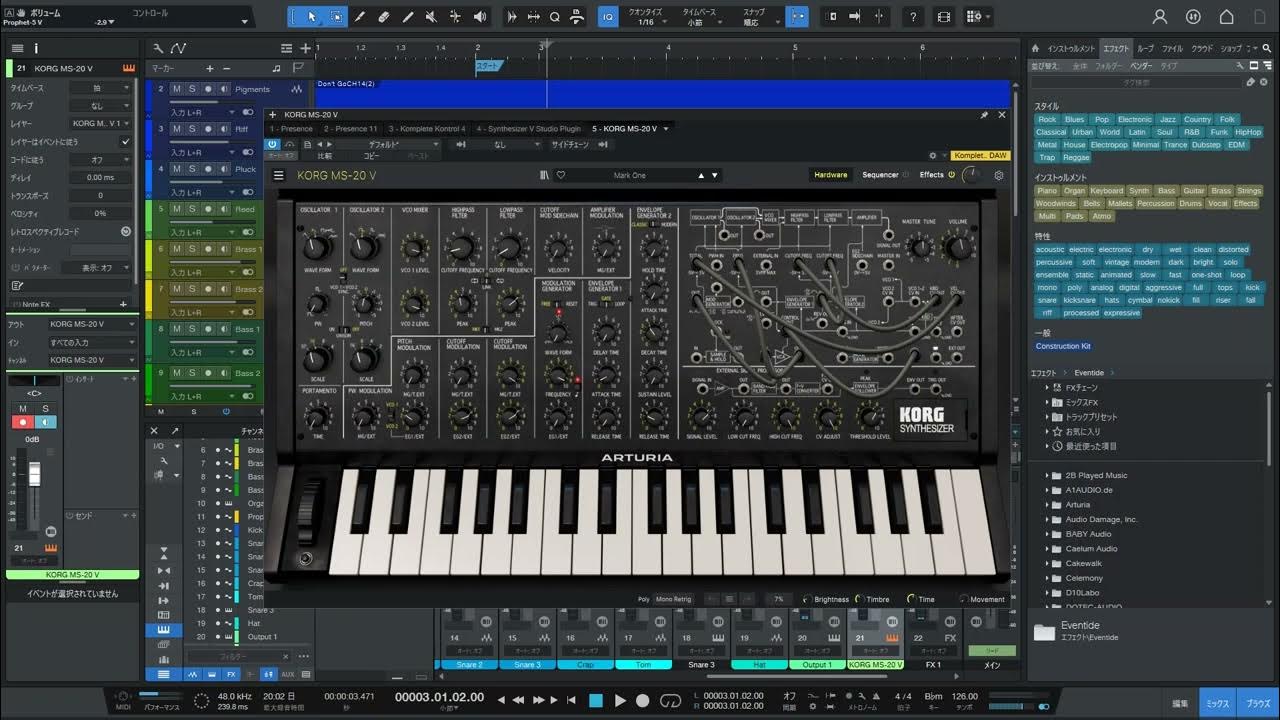Solo the Pluck track

tap(192, 169)
